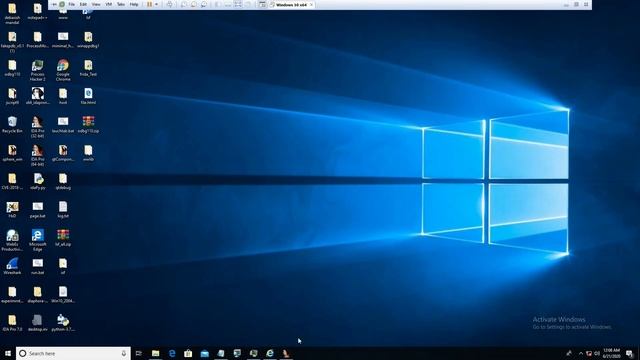Screen dimensions: 640x360
Task: Open the VMware File menu
Action: tap(71, 4)
